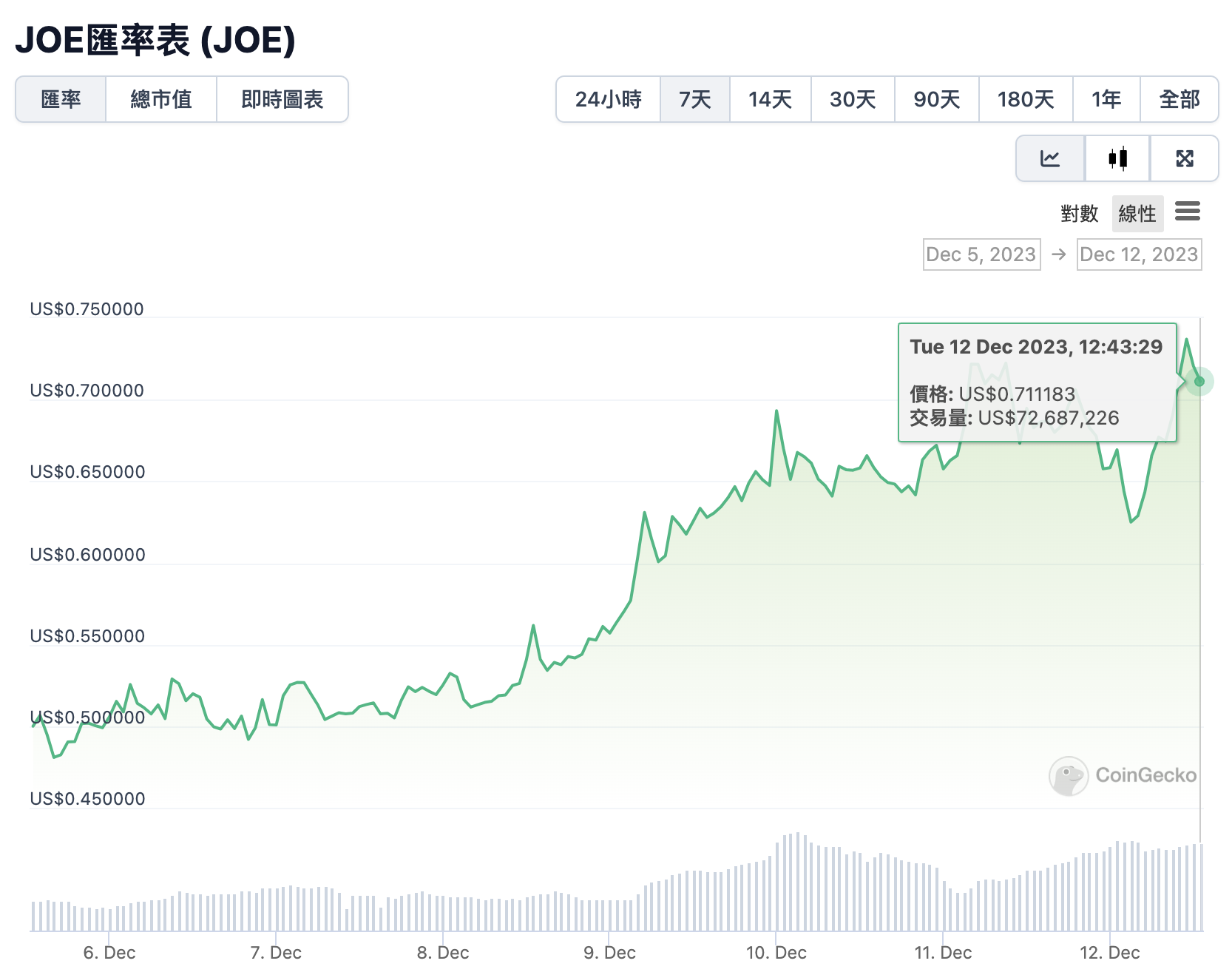1232x972 pixels.
Task: Select the 90天 range button
Action: [x=936, y=99]
